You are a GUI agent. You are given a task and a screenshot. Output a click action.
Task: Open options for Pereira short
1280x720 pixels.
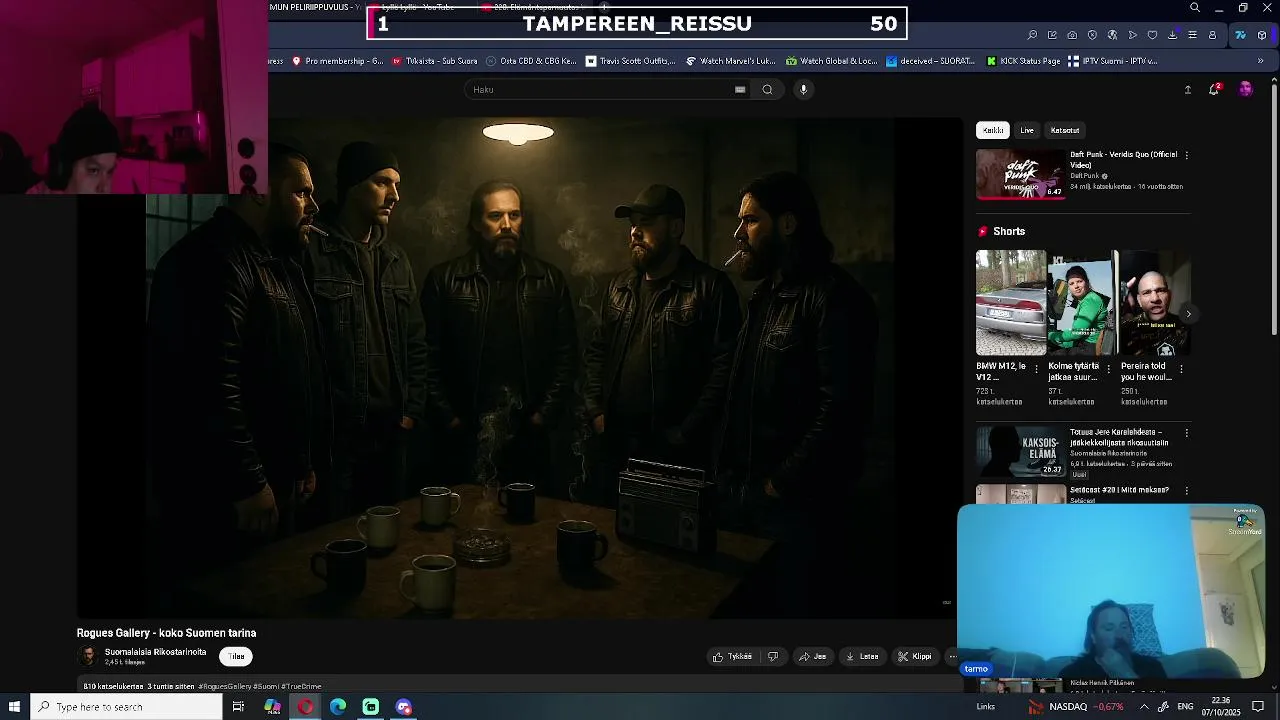click(x=1181, y=369)
